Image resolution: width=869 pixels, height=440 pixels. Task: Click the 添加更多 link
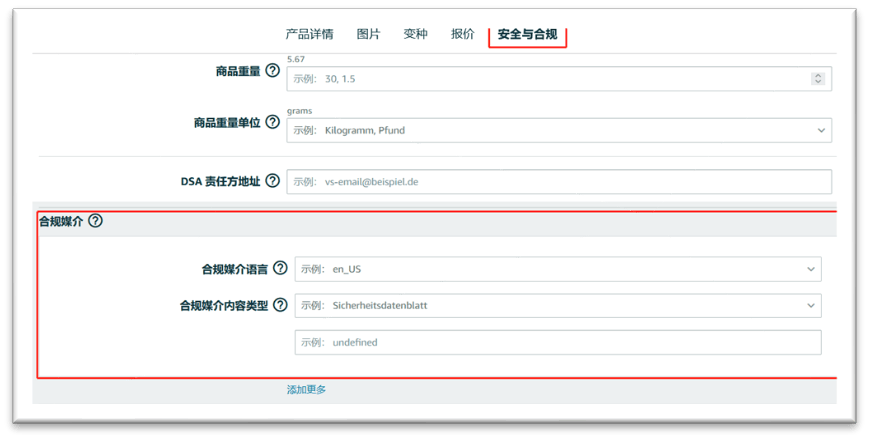point(306,389)
